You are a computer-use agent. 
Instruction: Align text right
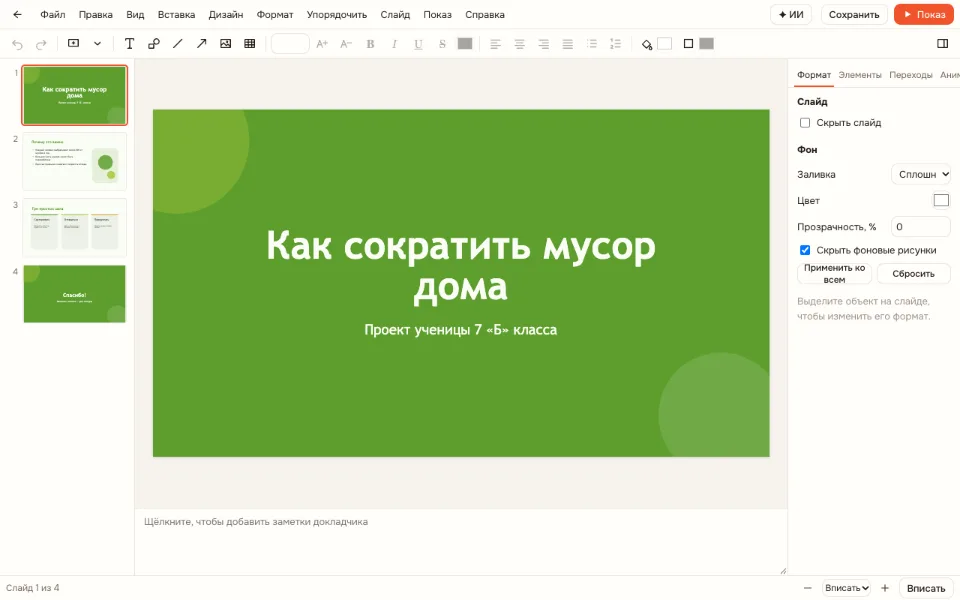(x=544, y=44)
